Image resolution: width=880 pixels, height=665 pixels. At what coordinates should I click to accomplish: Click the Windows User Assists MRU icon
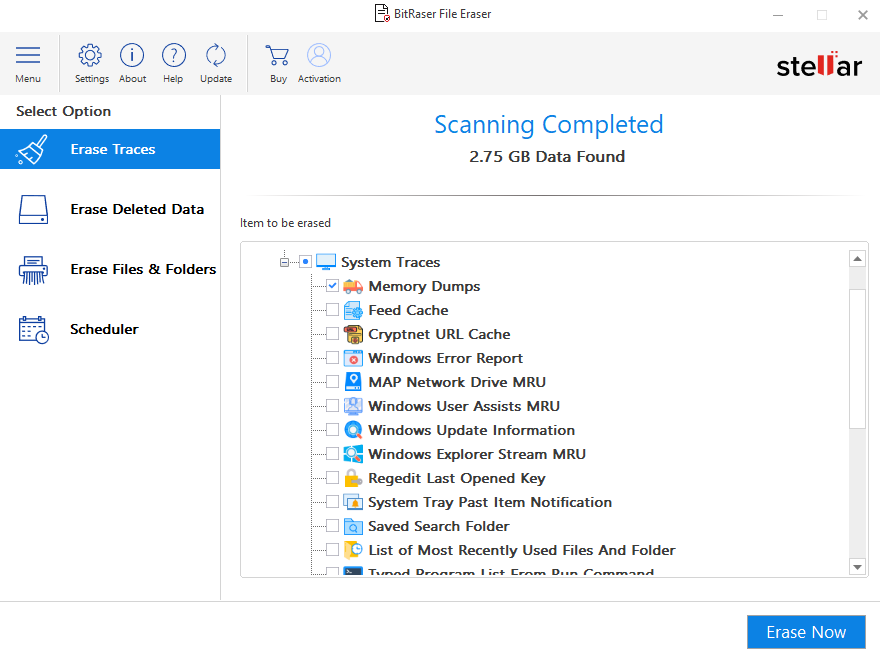tap(353, 406)
